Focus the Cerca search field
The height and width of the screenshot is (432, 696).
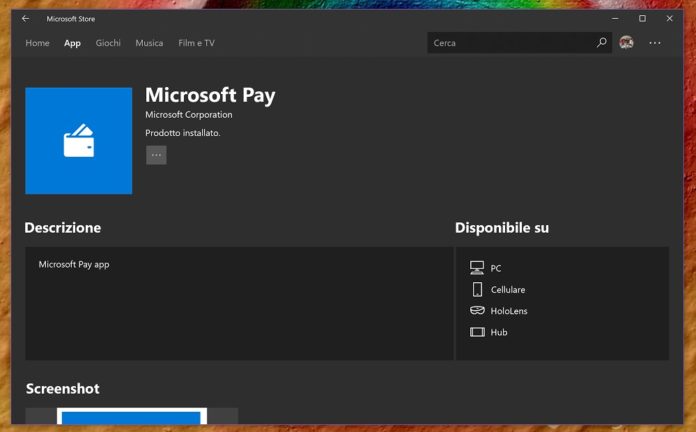click(x=510, y=43)
